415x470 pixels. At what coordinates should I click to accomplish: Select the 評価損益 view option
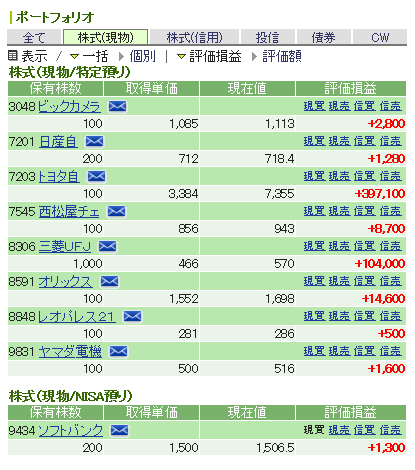[x=215, y=56]
